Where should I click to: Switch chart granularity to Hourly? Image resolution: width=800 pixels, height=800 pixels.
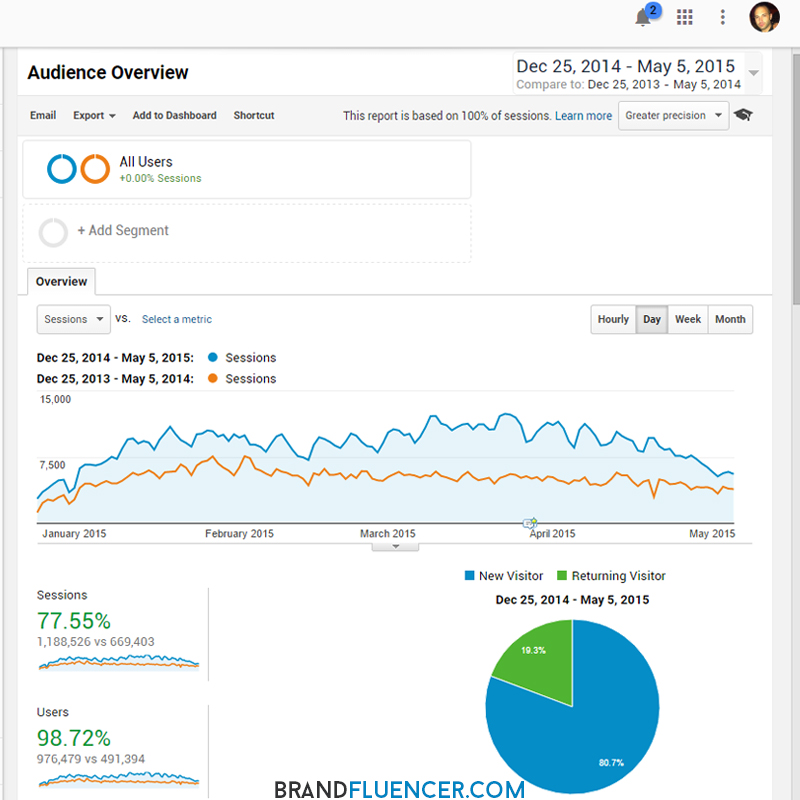coord(613,320)
